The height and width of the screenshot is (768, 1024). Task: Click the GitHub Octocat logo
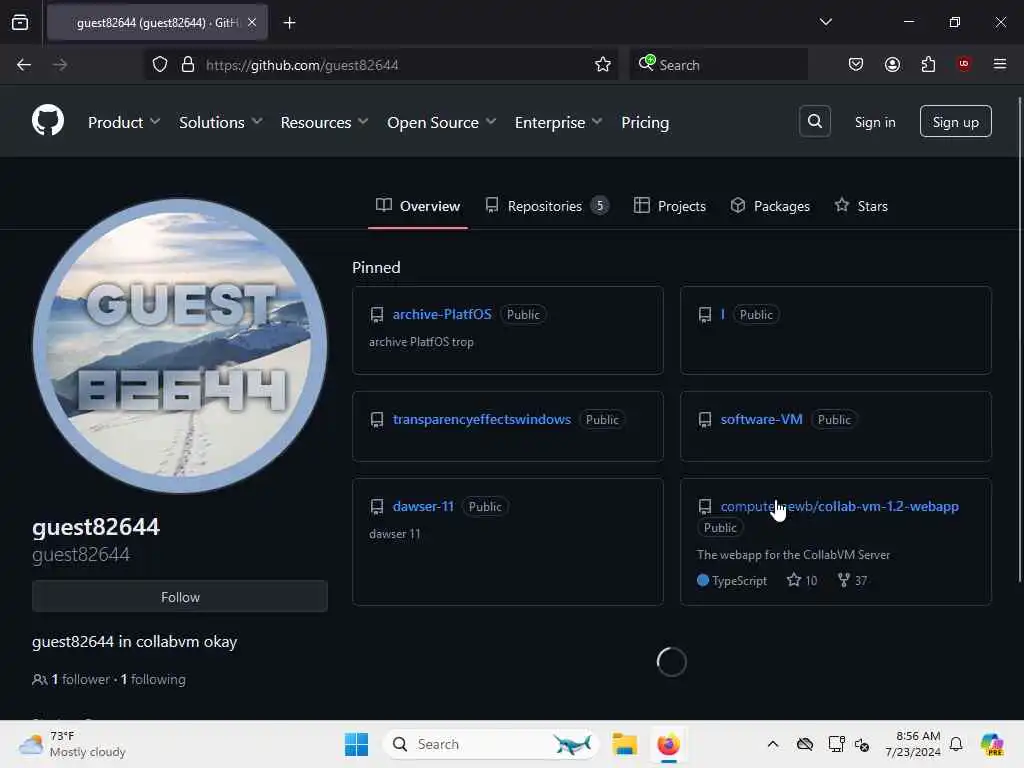coord(48,121)
